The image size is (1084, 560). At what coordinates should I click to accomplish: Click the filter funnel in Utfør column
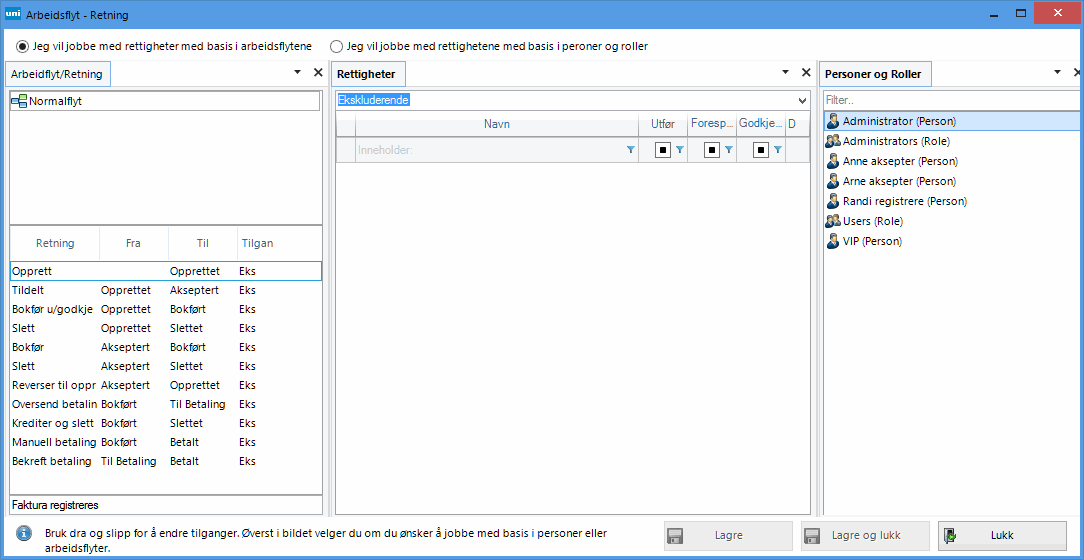679,150
